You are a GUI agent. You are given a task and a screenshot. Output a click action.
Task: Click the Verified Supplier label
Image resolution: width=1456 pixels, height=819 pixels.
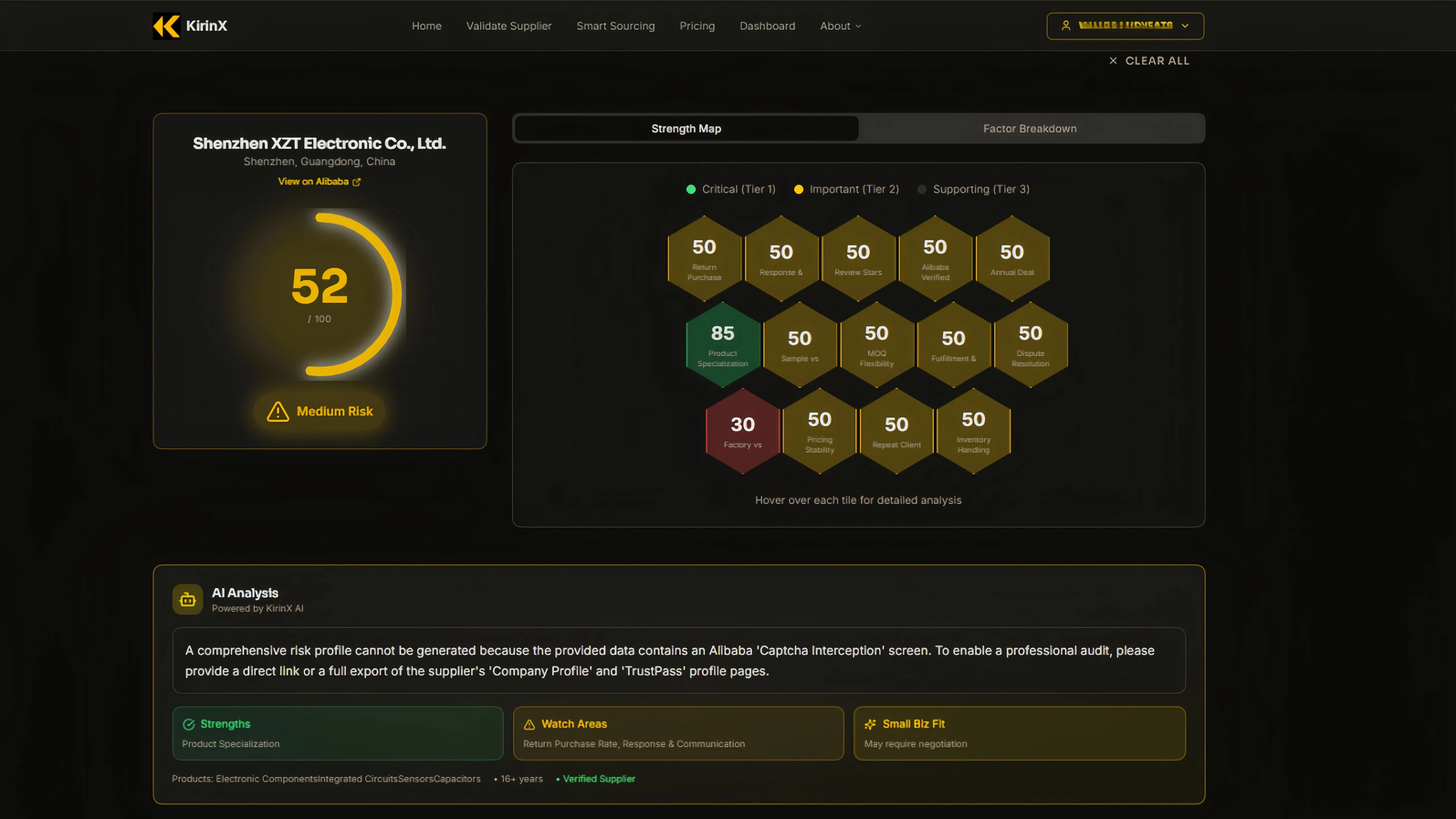pos(599,779)
